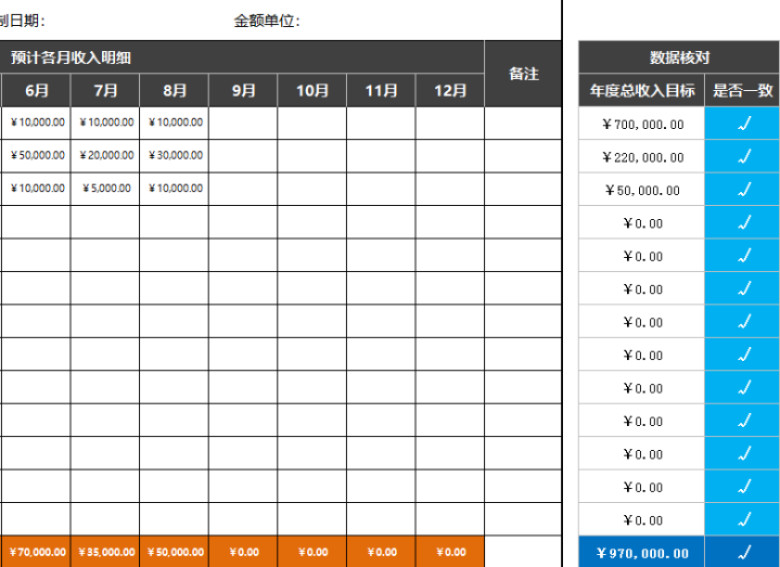
Task: Select the 预计各月收入明细 header cell
Action: point(242,57)
